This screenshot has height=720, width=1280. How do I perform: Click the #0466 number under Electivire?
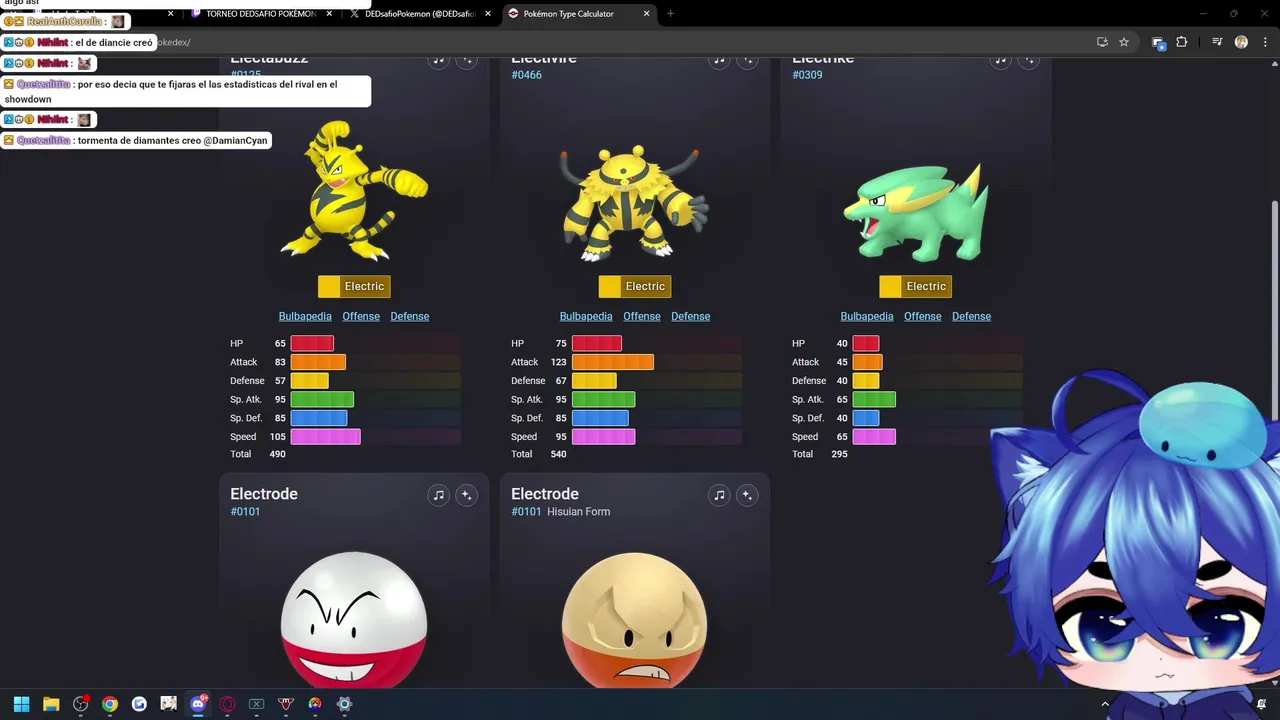click(526, 75)
